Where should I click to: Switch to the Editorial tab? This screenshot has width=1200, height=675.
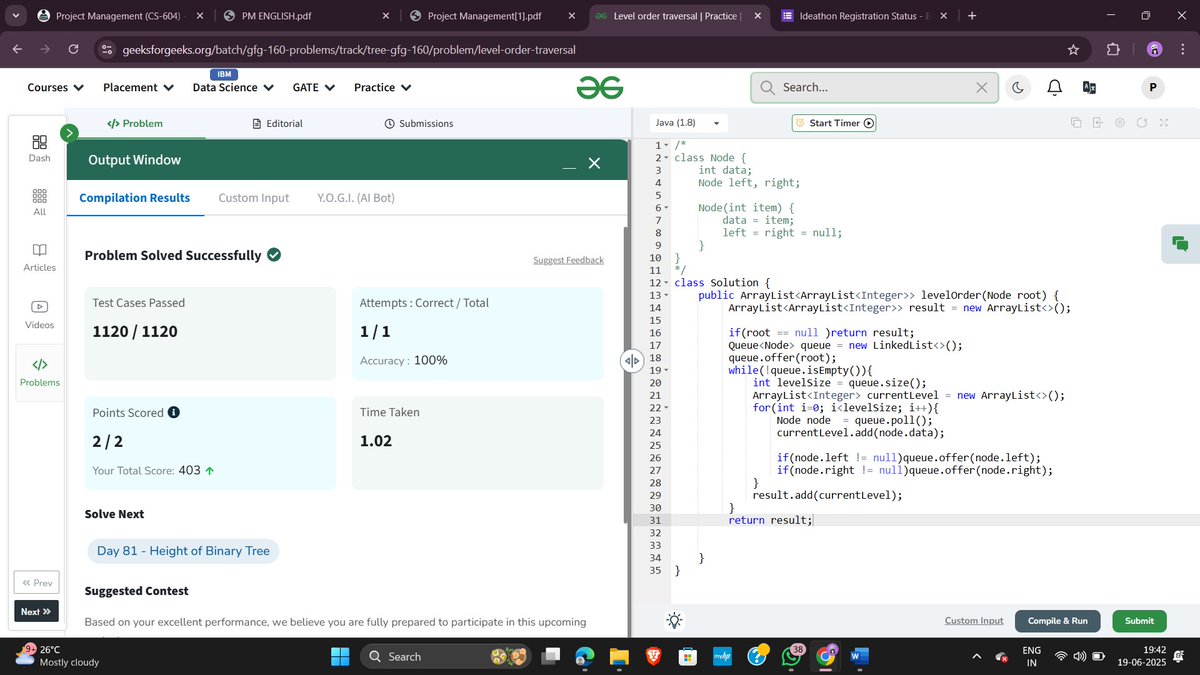coord(277,123)
